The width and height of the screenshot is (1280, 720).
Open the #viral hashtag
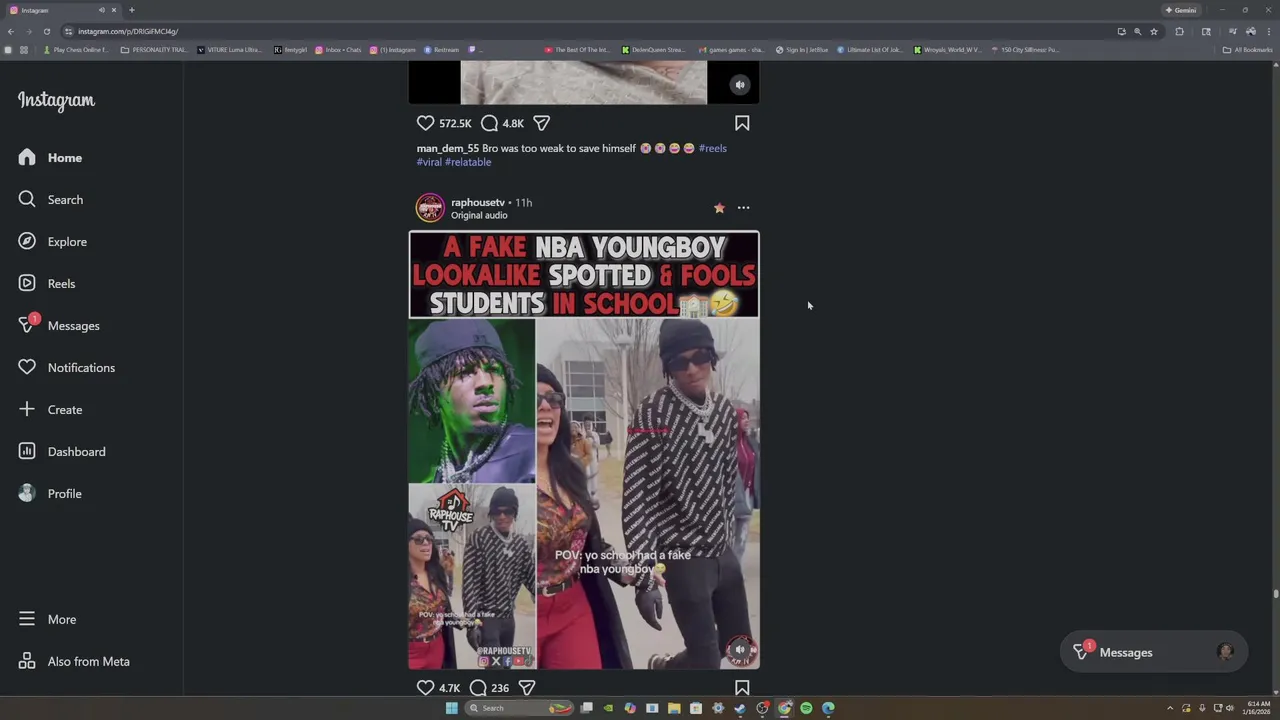[429, 162]
